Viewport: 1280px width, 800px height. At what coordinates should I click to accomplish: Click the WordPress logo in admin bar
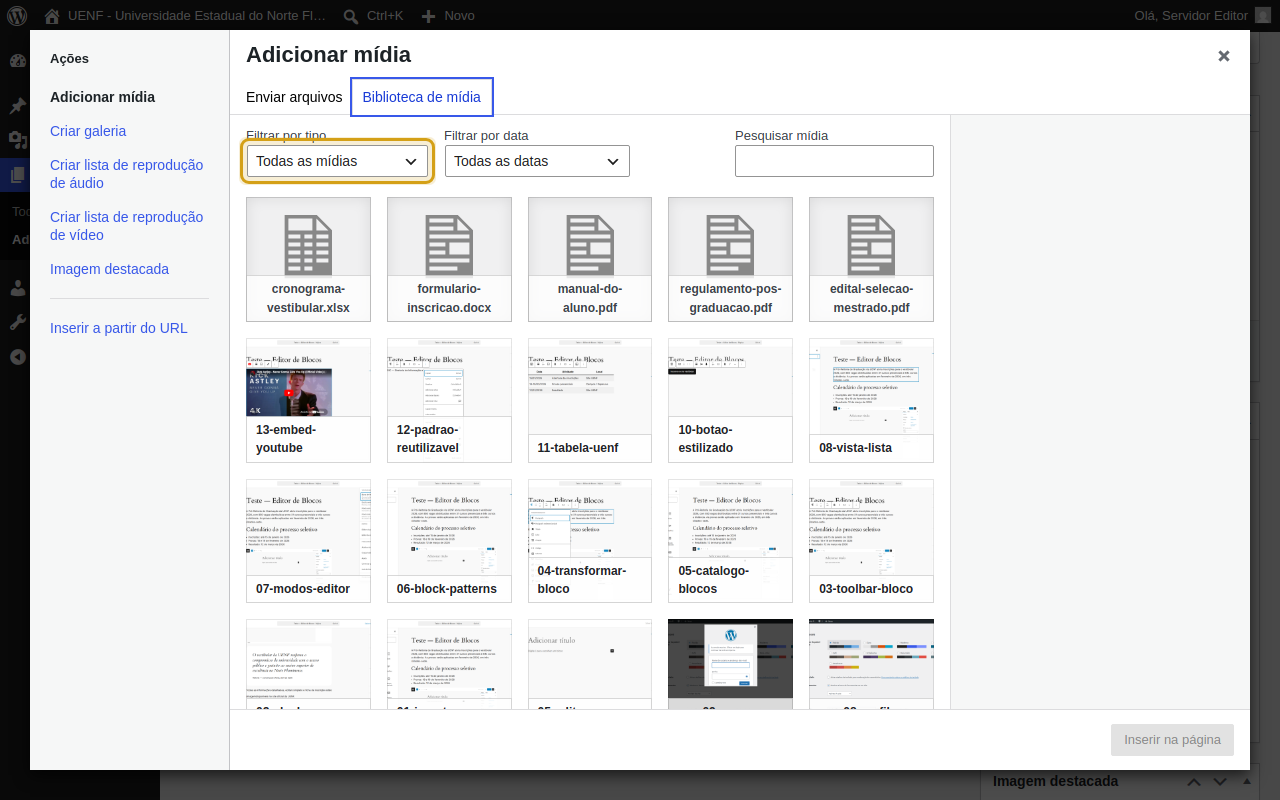(x=17, y=15)
